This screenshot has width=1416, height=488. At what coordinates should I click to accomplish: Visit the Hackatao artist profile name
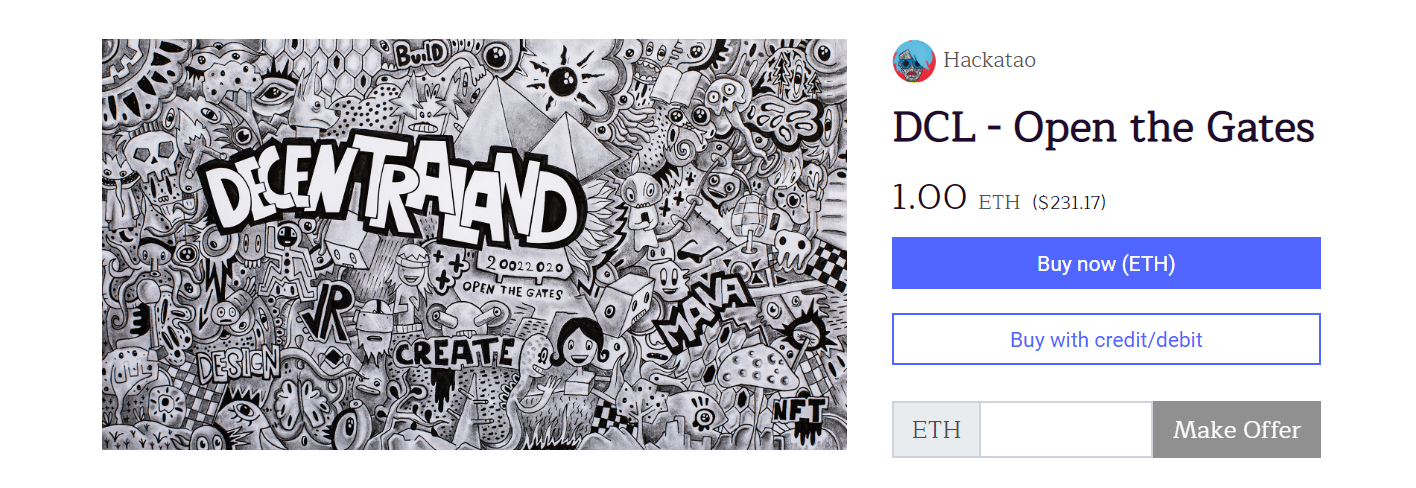tap(989, 60)
